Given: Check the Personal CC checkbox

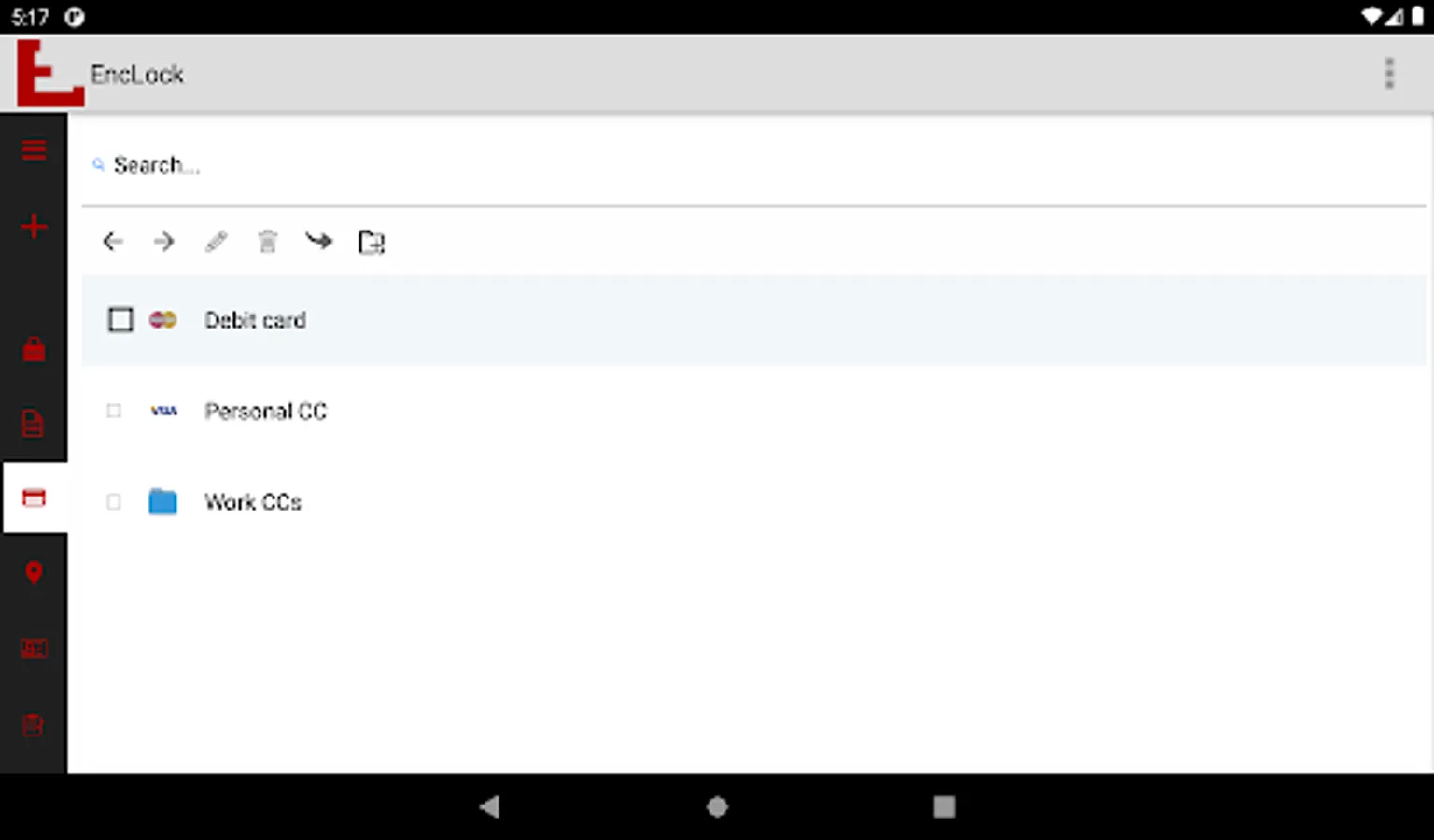Looking at the screenshot, I should click(114, 411).
